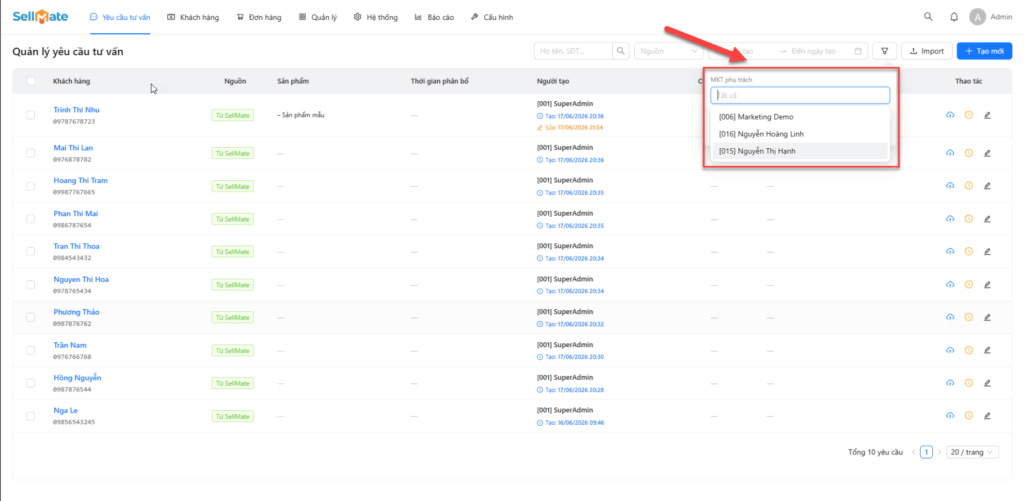The height and width of the screenshot is (501, 1024).
Task: Click the Sản phẩm mẫu product text
Action: 301,115
